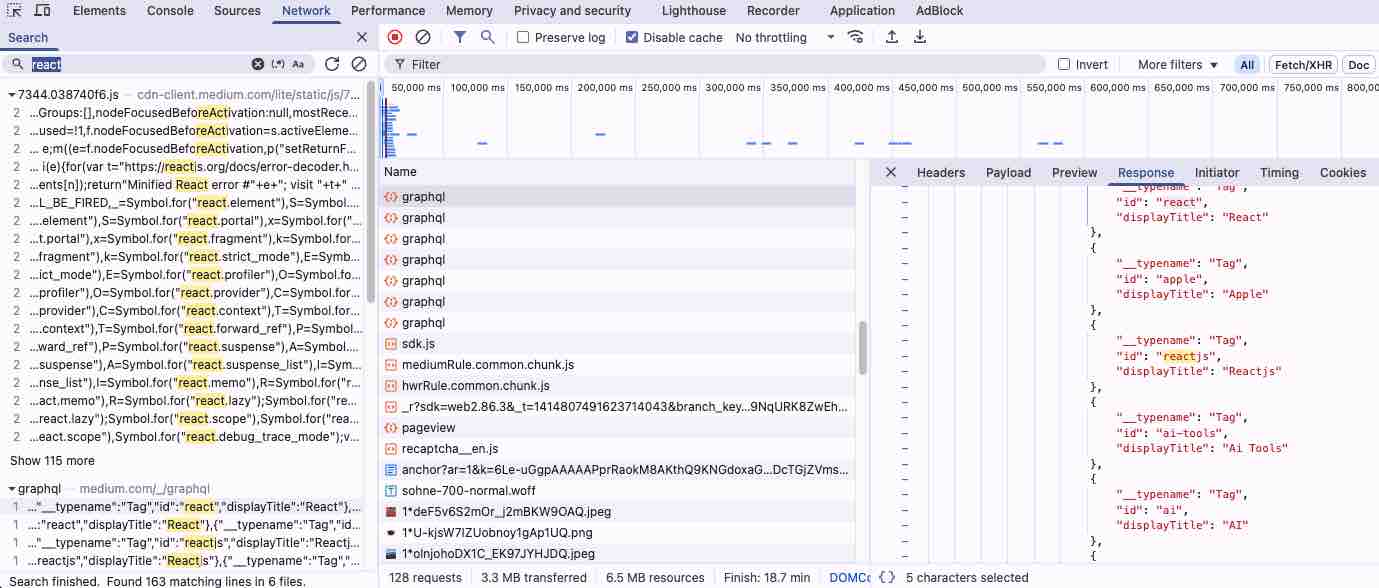Toggle pretty print braces icon
1379x588 pixels.
click(x=887, y=577)
